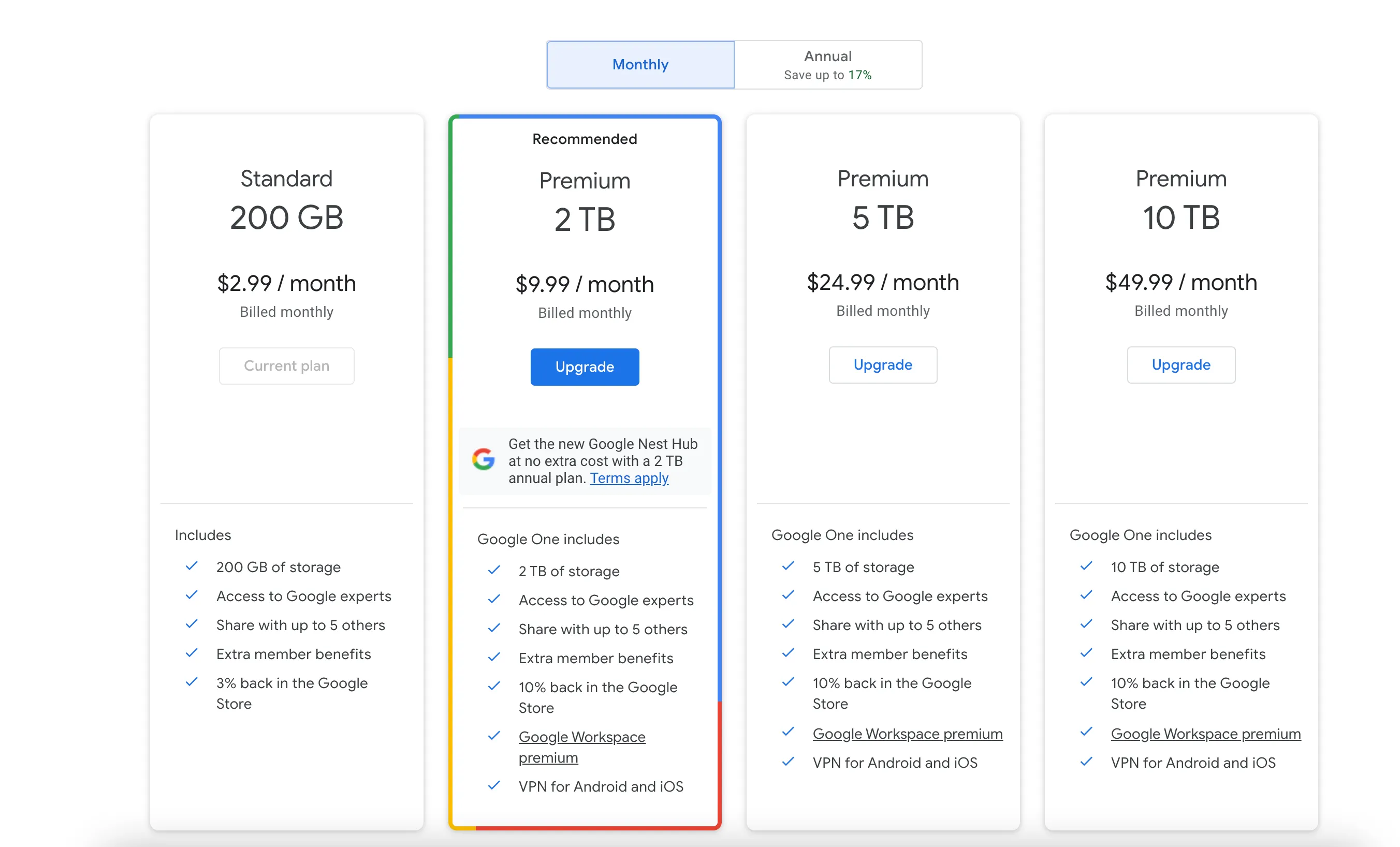Image resolution: width=1400 pixels, height=847 pixels.
Task: Click checkmark beside Extra member benefits in 5 TB plan
Action: click(x=788, y=653)
